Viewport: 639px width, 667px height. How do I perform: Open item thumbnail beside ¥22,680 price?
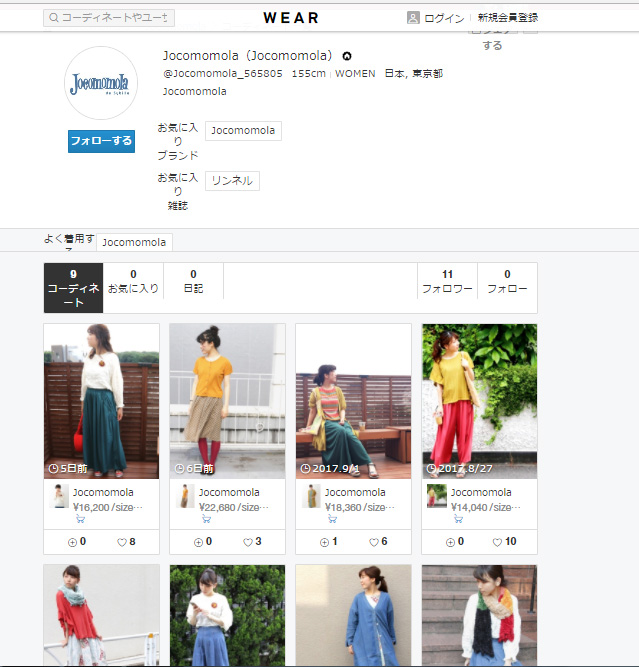coord(185,496)
